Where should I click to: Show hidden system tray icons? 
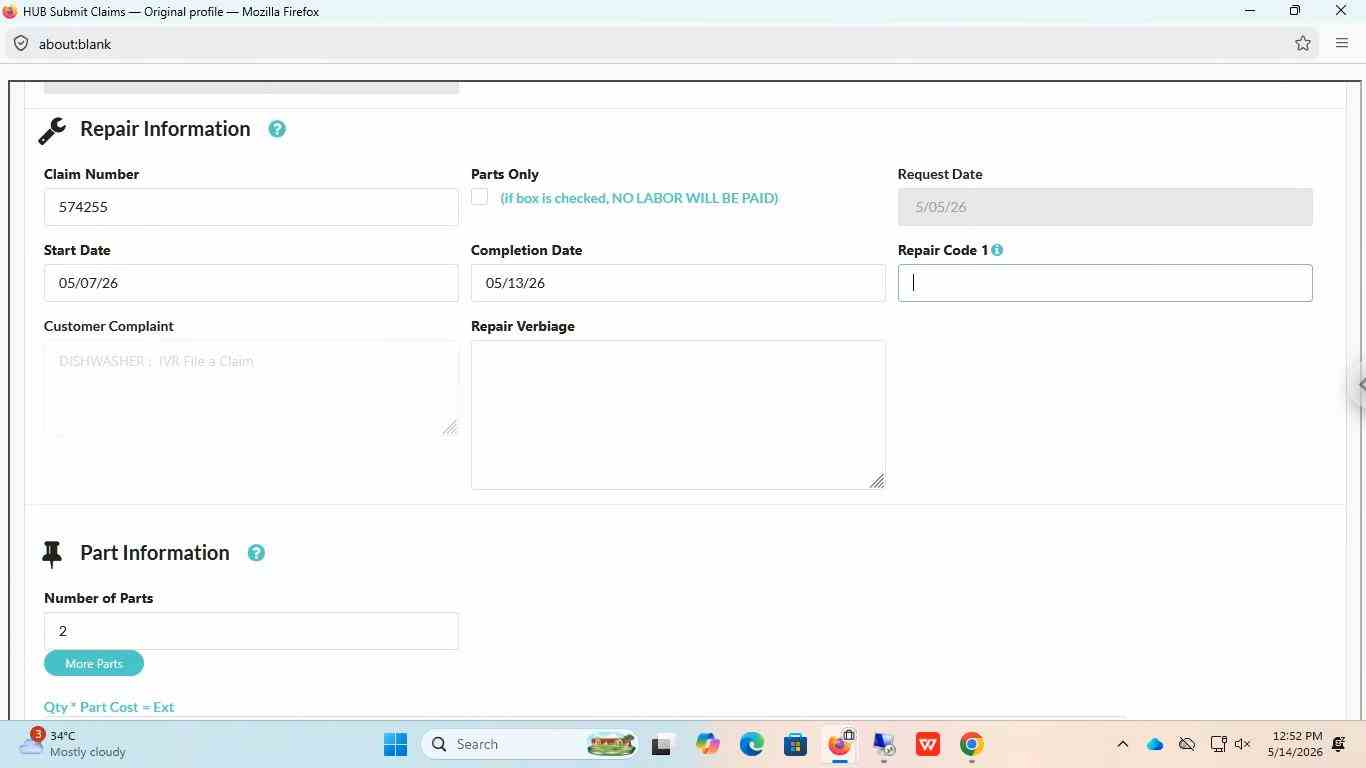click(x=1122, y=744)
